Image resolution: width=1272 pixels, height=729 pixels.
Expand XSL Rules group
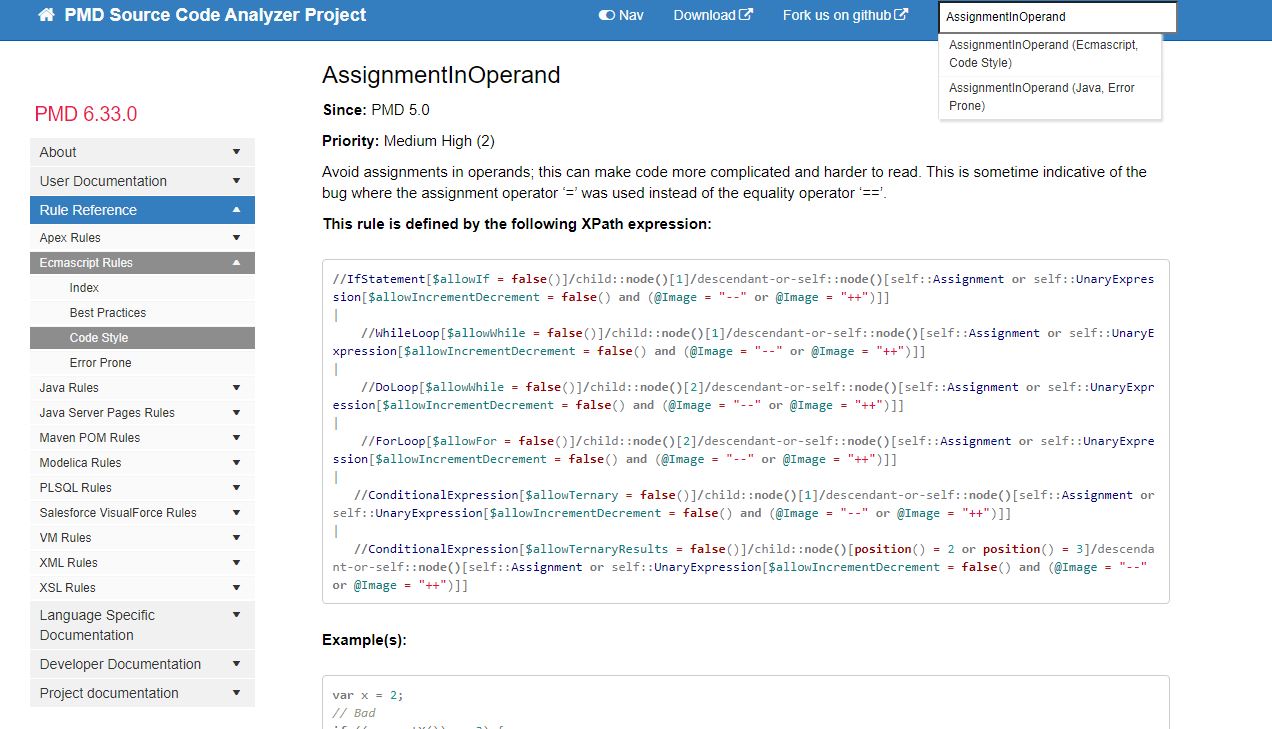click(142, 588)
